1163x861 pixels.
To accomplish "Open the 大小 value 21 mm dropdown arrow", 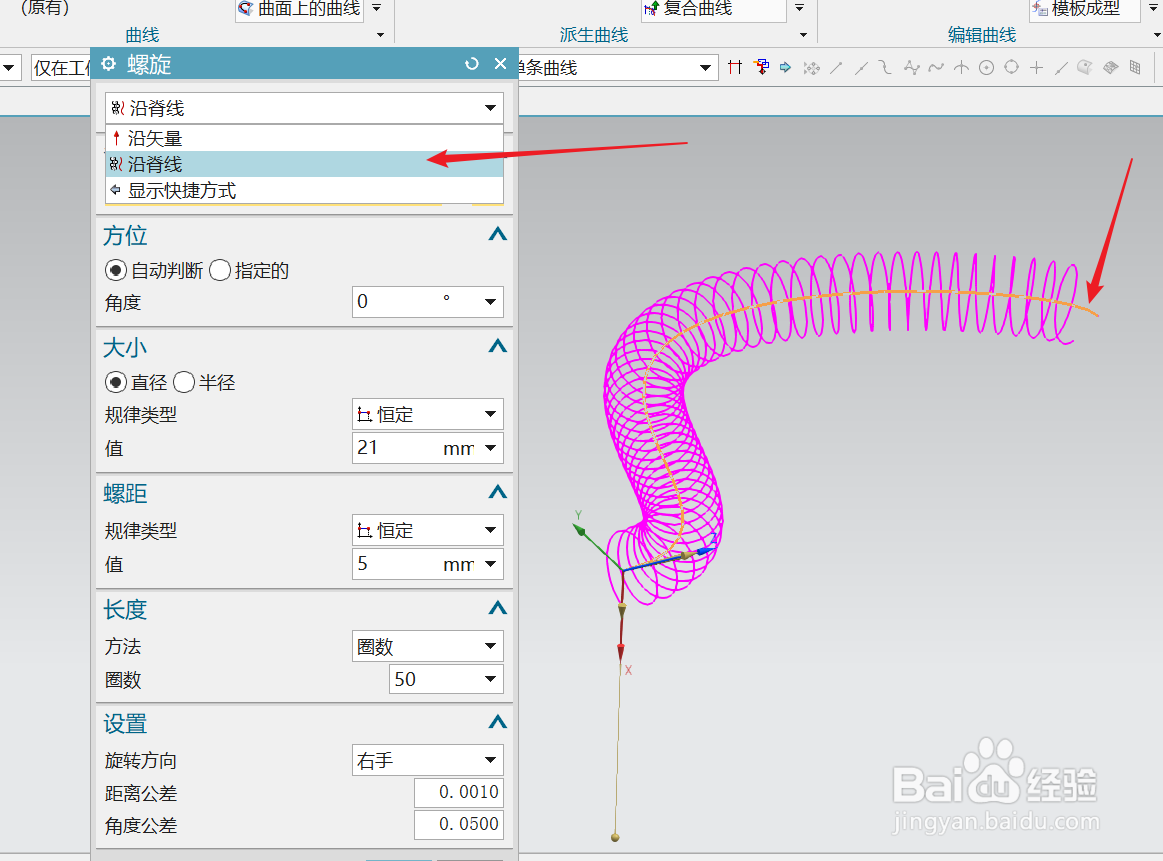I will (490, 448).
